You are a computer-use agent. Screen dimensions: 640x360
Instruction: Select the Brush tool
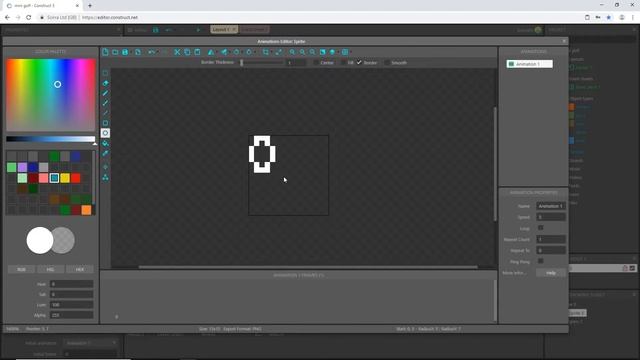coord(105,103)
